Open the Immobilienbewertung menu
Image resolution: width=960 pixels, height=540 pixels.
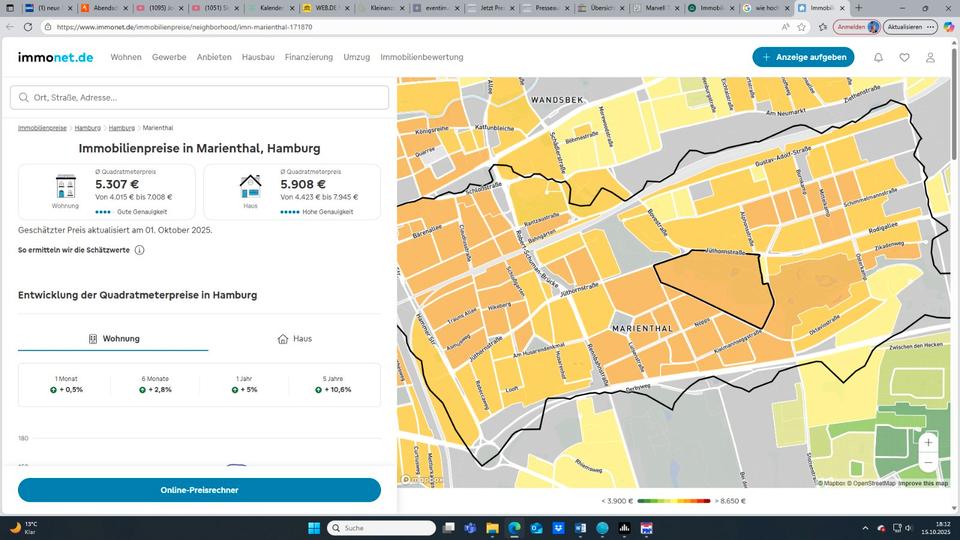421,57
